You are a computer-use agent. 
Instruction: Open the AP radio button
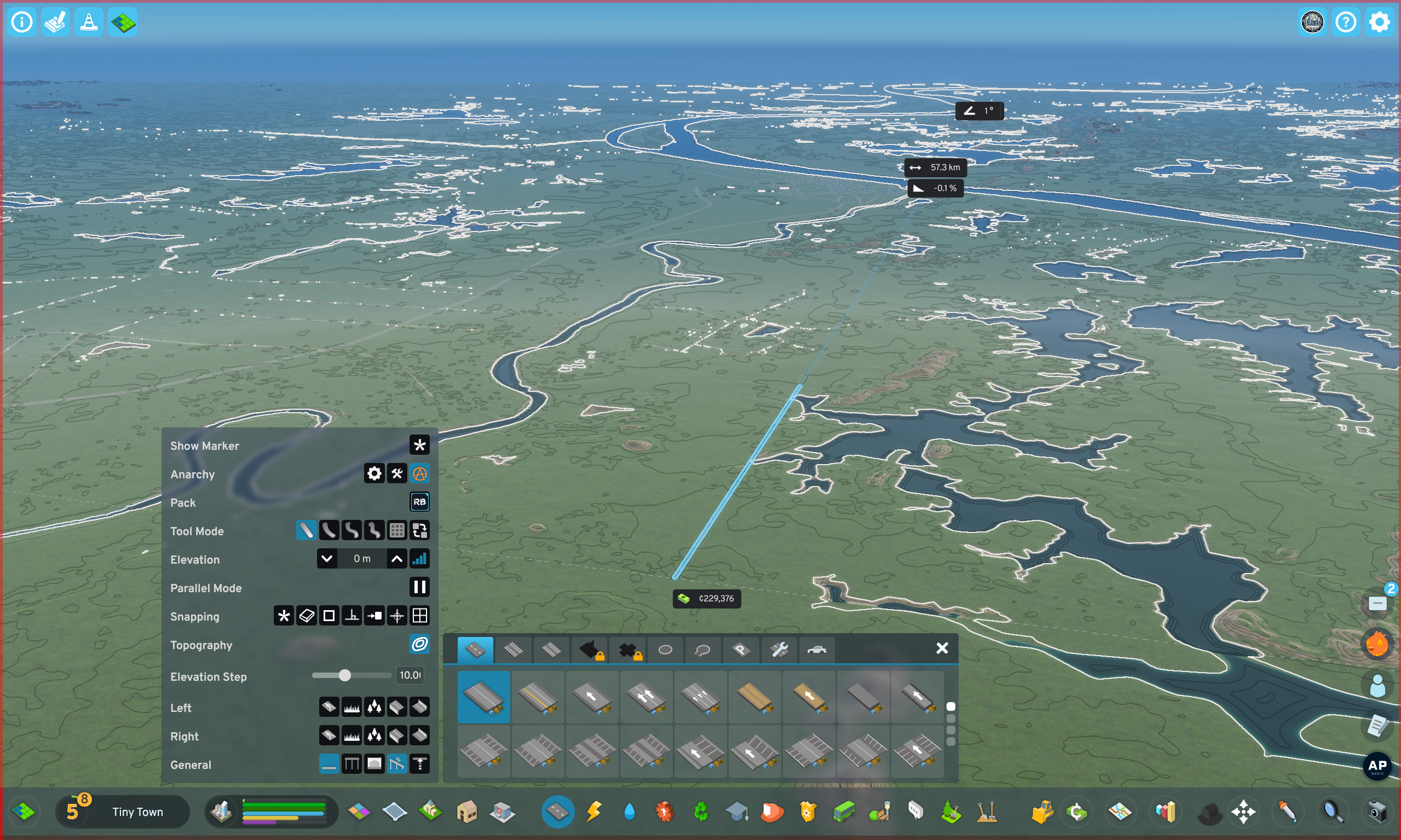(x=1377, y=767)
